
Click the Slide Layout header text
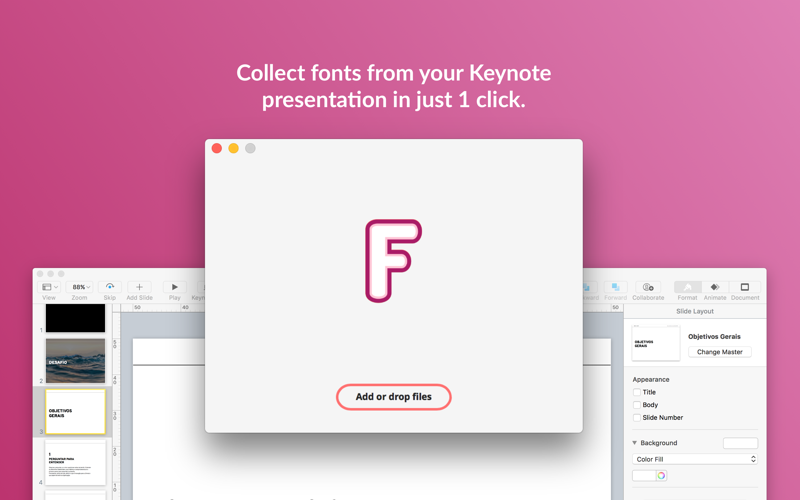click(x=695, y=311)
